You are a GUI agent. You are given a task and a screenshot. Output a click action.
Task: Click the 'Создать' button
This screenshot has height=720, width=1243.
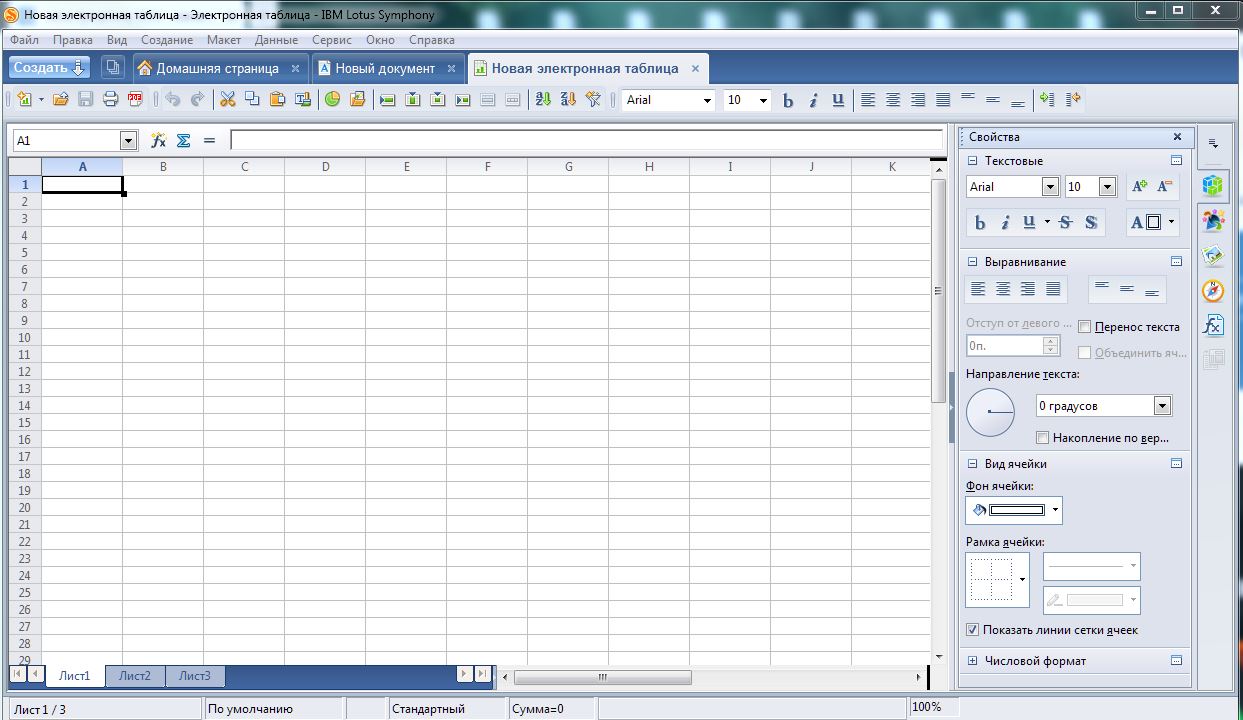[x=50, y=68]
